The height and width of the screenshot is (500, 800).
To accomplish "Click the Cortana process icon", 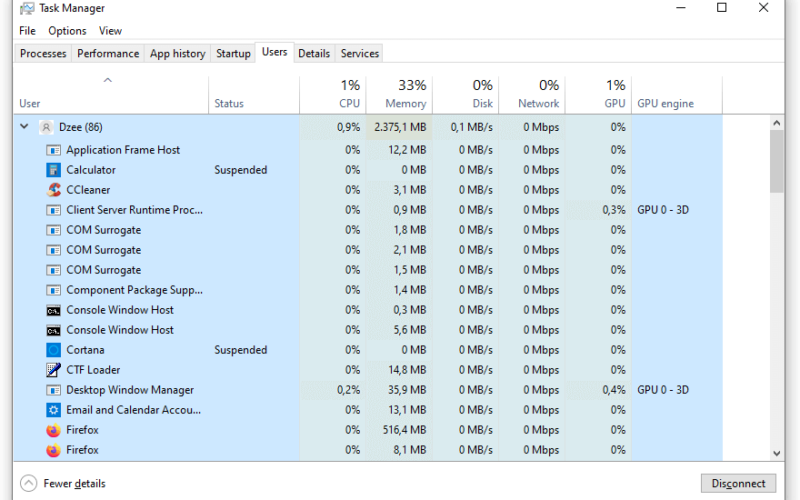I will click(53, 350).
